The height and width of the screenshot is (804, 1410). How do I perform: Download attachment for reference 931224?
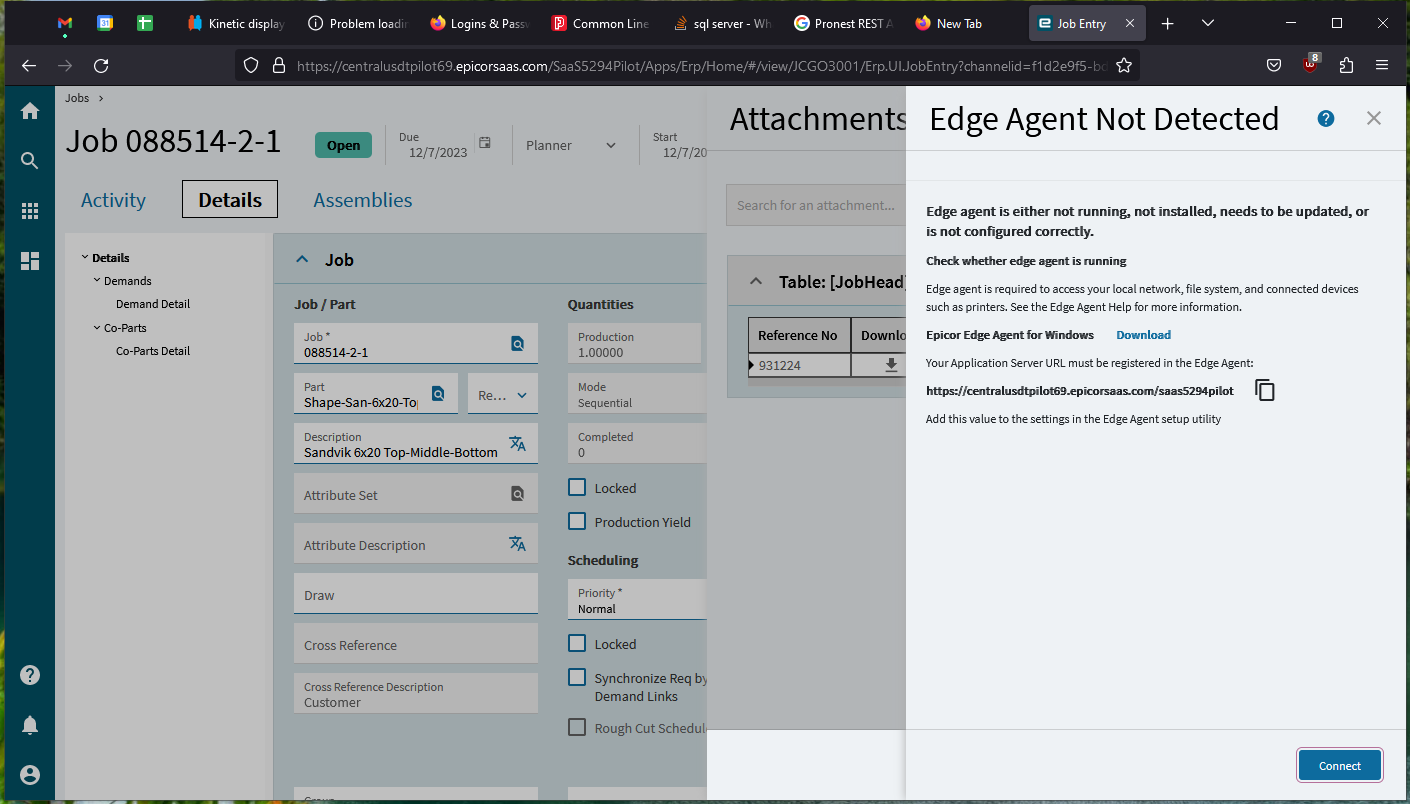891,366
